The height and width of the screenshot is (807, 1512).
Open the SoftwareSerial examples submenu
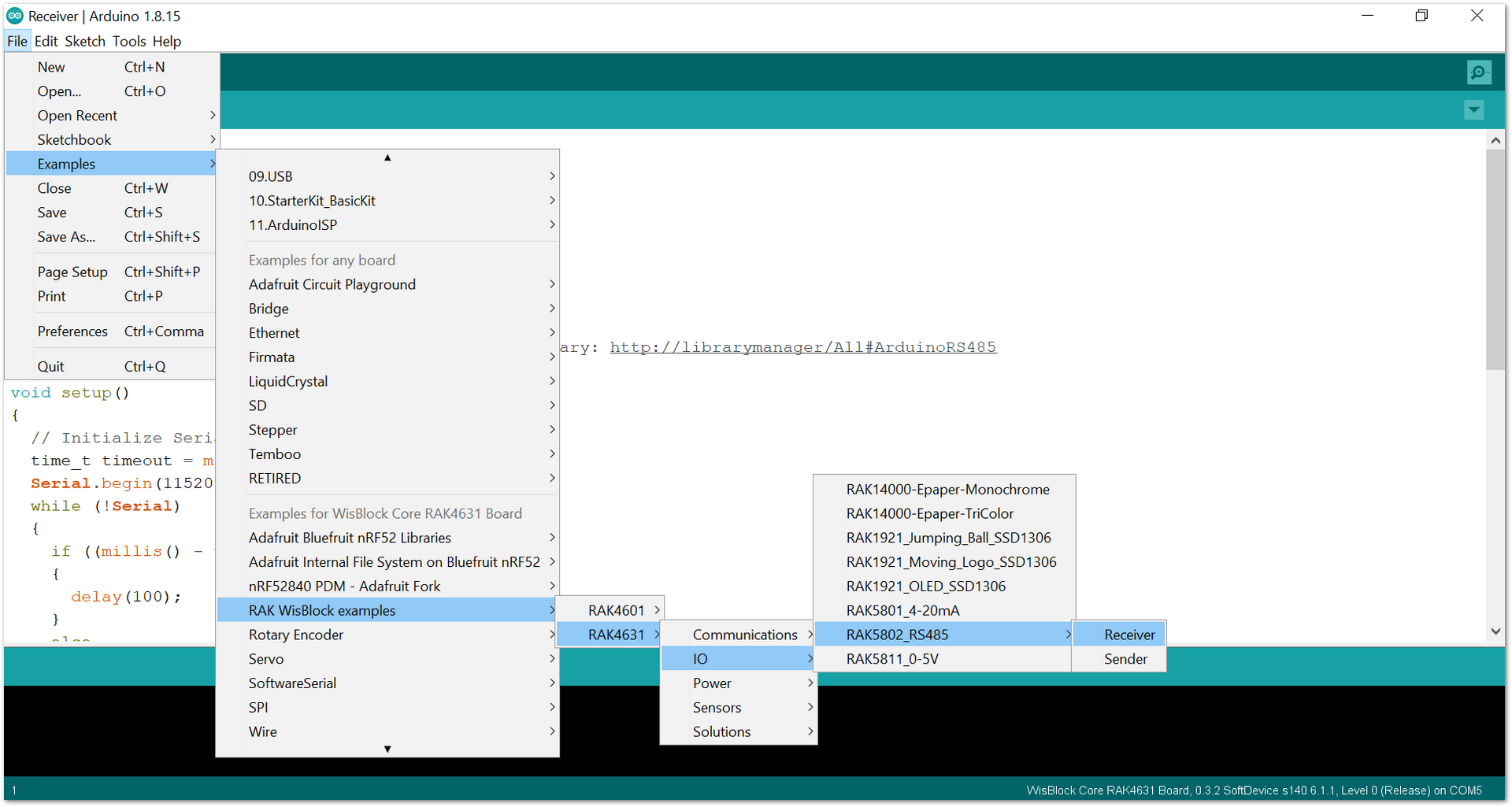(x=387, y=683)
